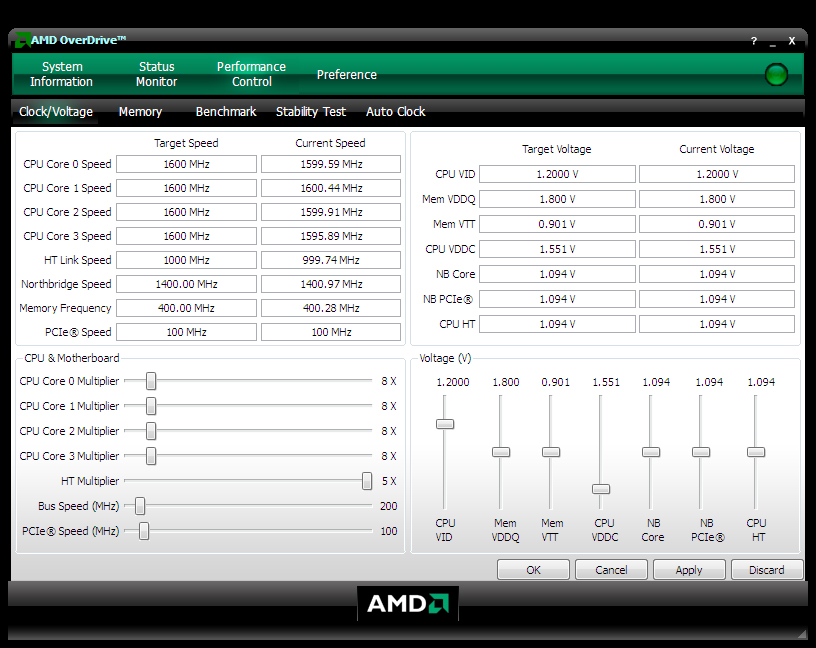Cancel out of Performance Control
816x648 pixels.
(611, 569)
